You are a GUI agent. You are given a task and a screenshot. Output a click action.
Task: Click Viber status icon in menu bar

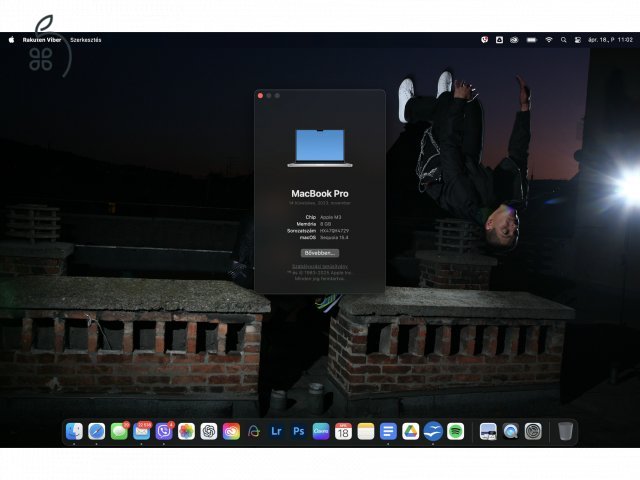[484, 40]
